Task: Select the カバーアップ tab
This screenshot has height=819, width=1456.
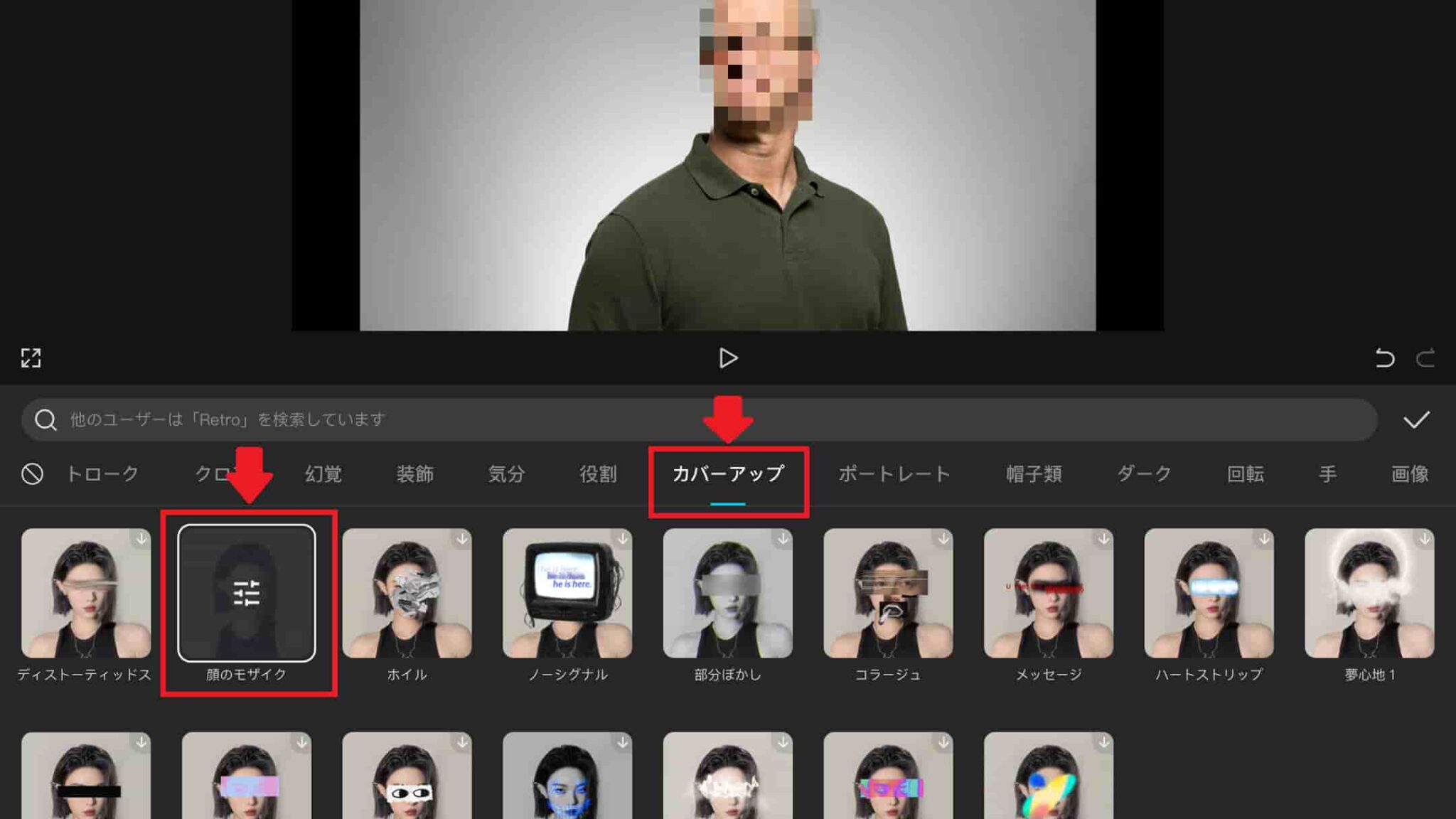Action: [728, 473]
